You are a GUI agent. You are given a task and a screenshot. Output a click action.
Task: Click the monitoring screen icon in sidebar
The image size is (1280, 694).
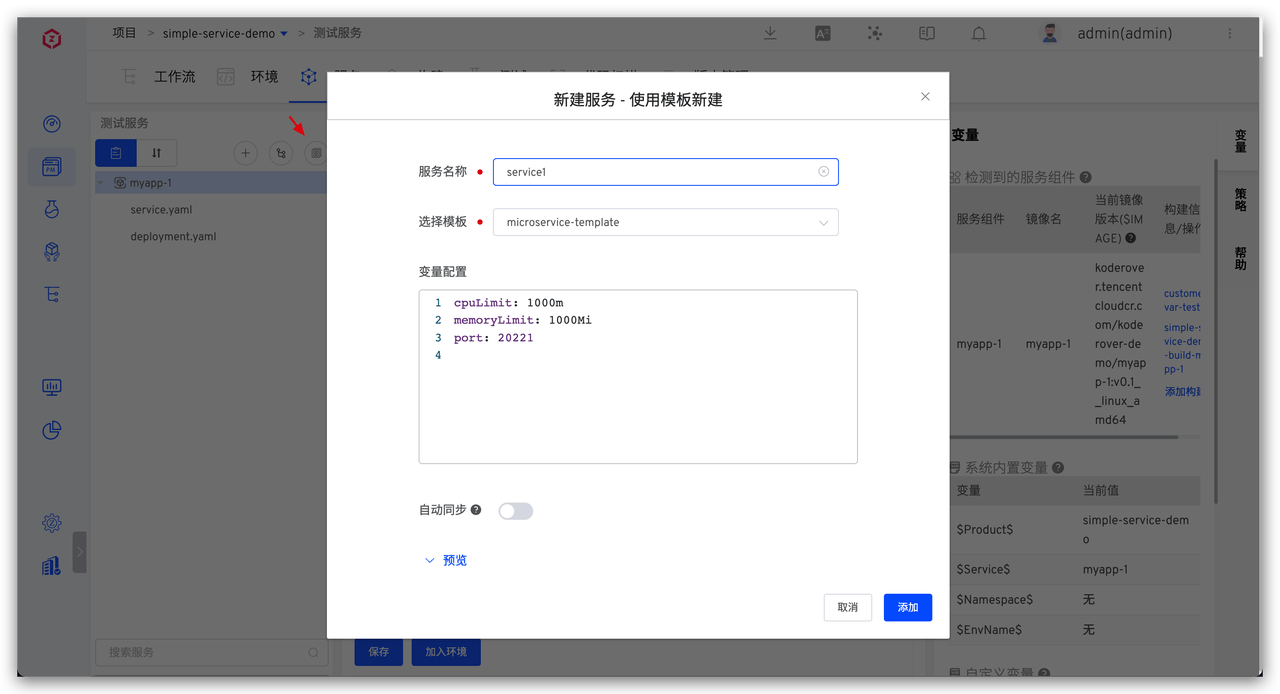click(52, 387)
